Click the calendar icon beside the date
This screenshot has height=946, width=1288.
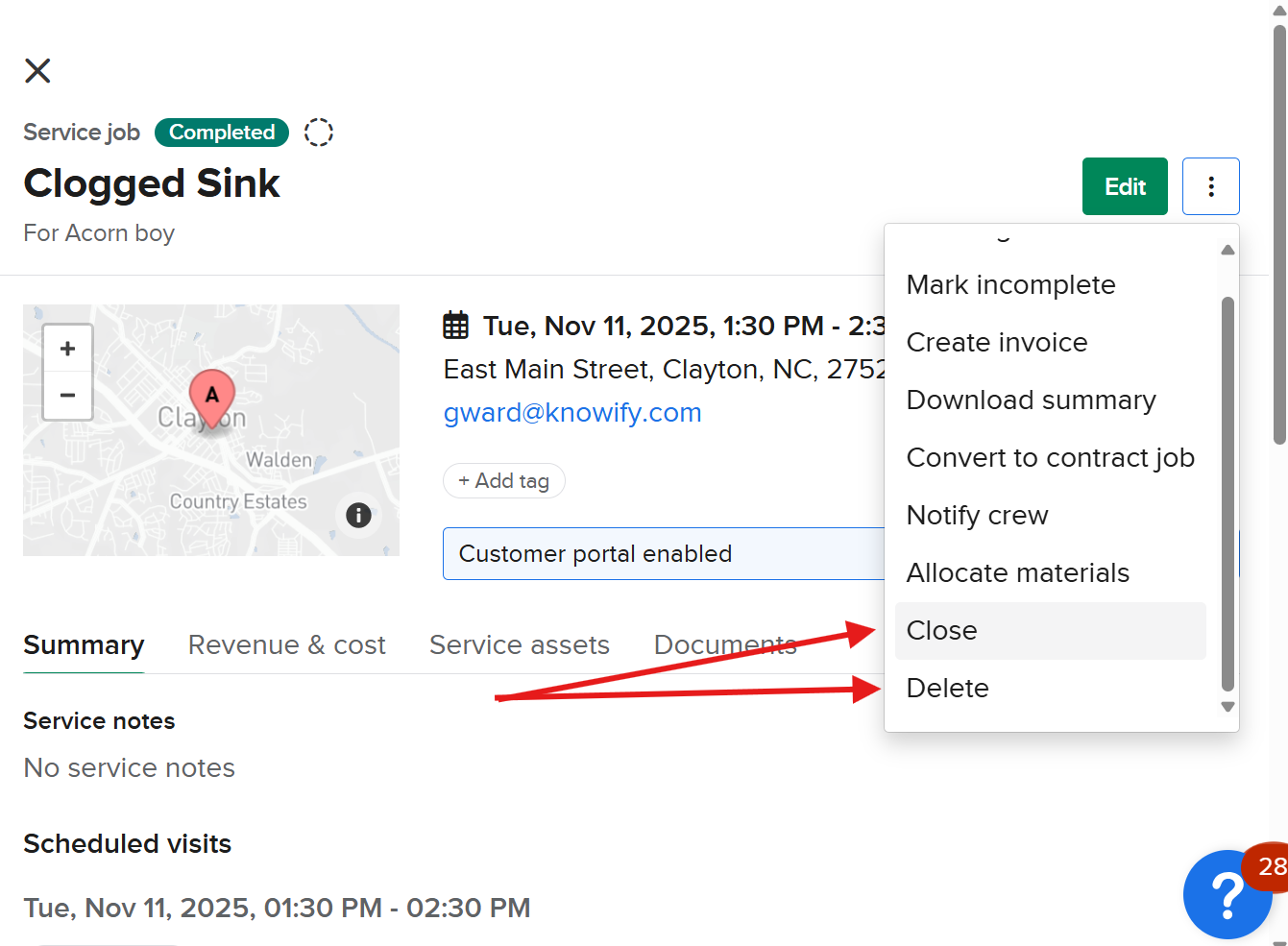455,326
